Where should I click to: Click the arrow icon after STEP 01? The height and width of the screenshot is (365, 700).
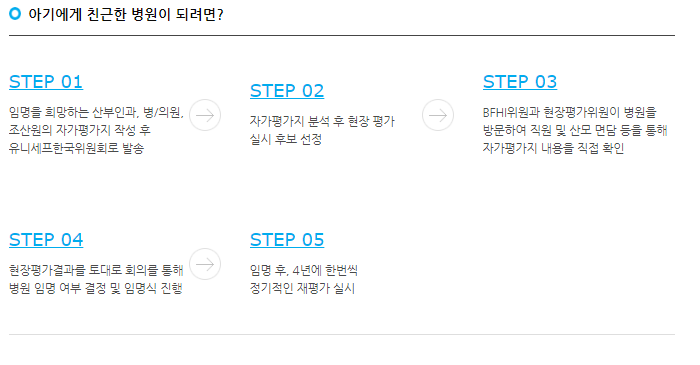[205, 115]
